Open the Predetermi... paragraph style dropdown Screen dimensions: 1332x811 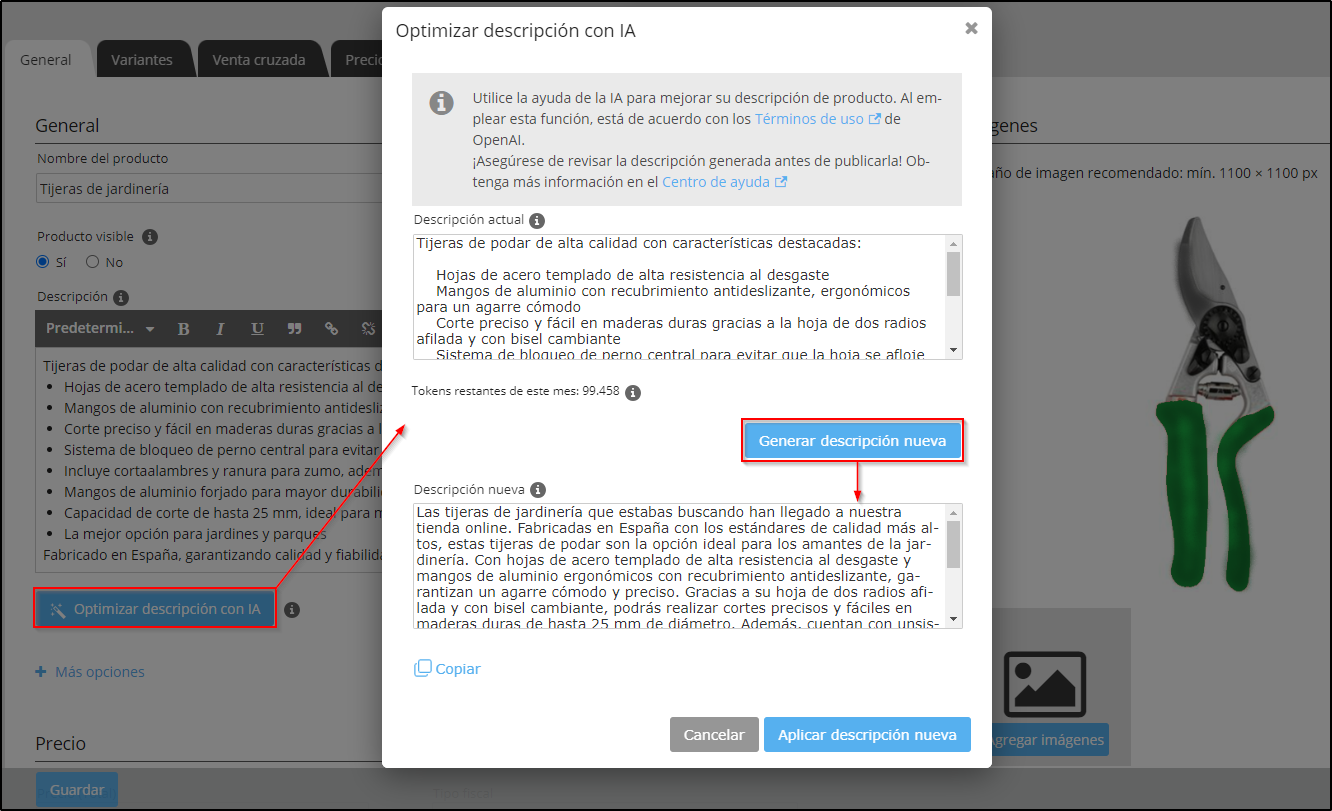[x=97, y=328]
